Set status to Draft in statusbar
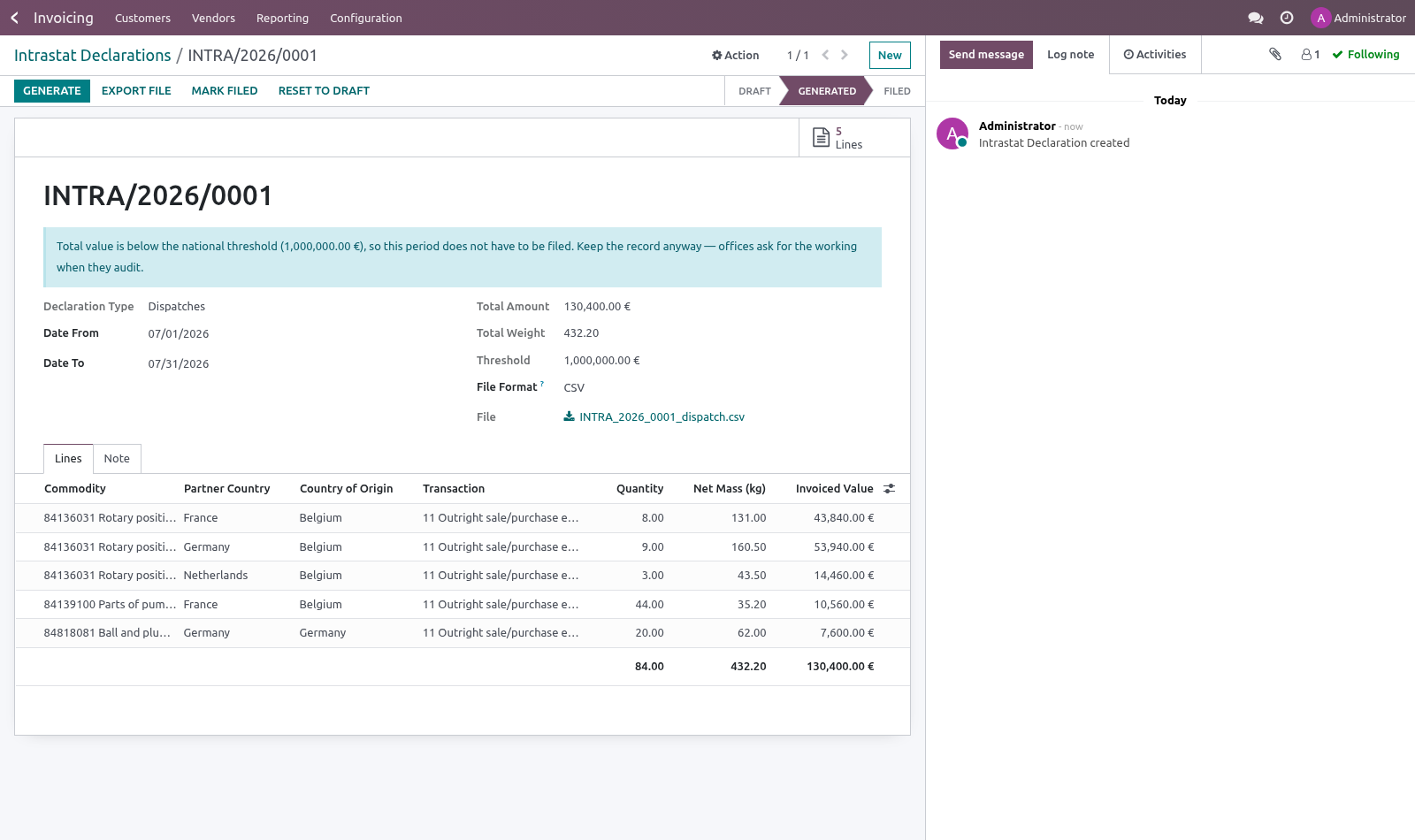This screenshot has width=1415, height=840. click(754, 91)
